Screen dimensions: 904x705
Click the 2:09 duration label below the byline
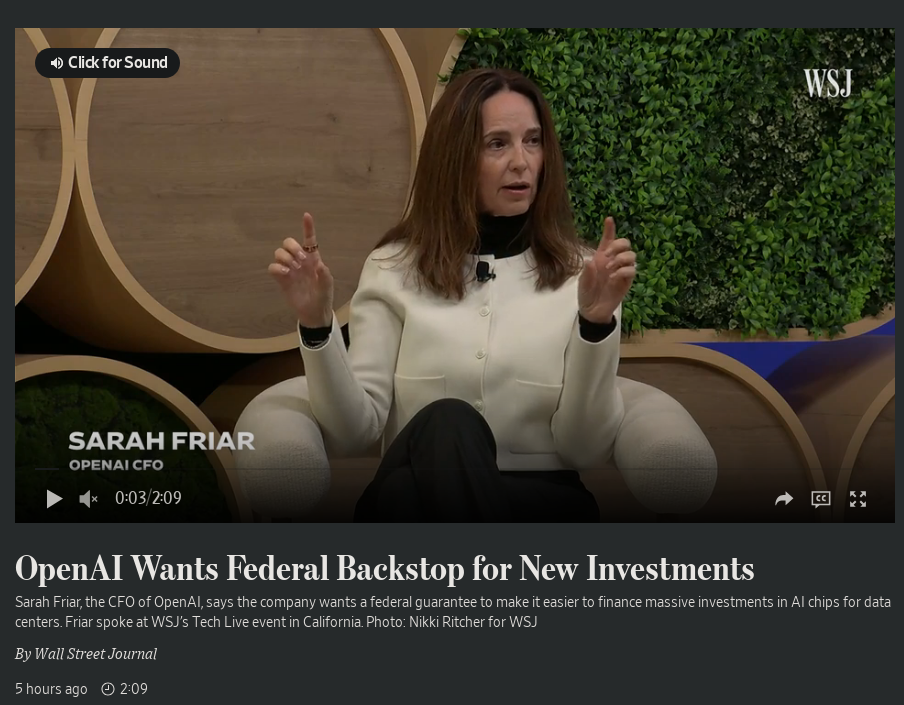click(x=134, y=689)
